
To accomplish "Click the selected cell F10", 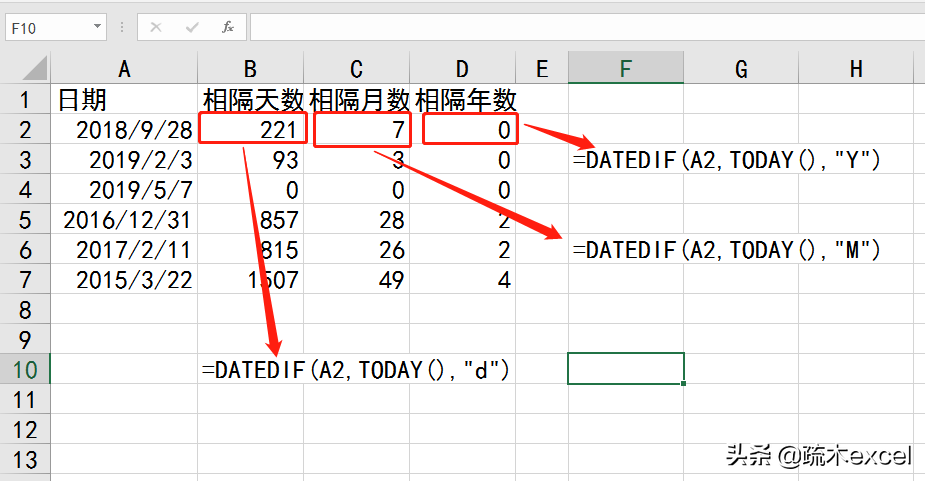I will 626,369.
